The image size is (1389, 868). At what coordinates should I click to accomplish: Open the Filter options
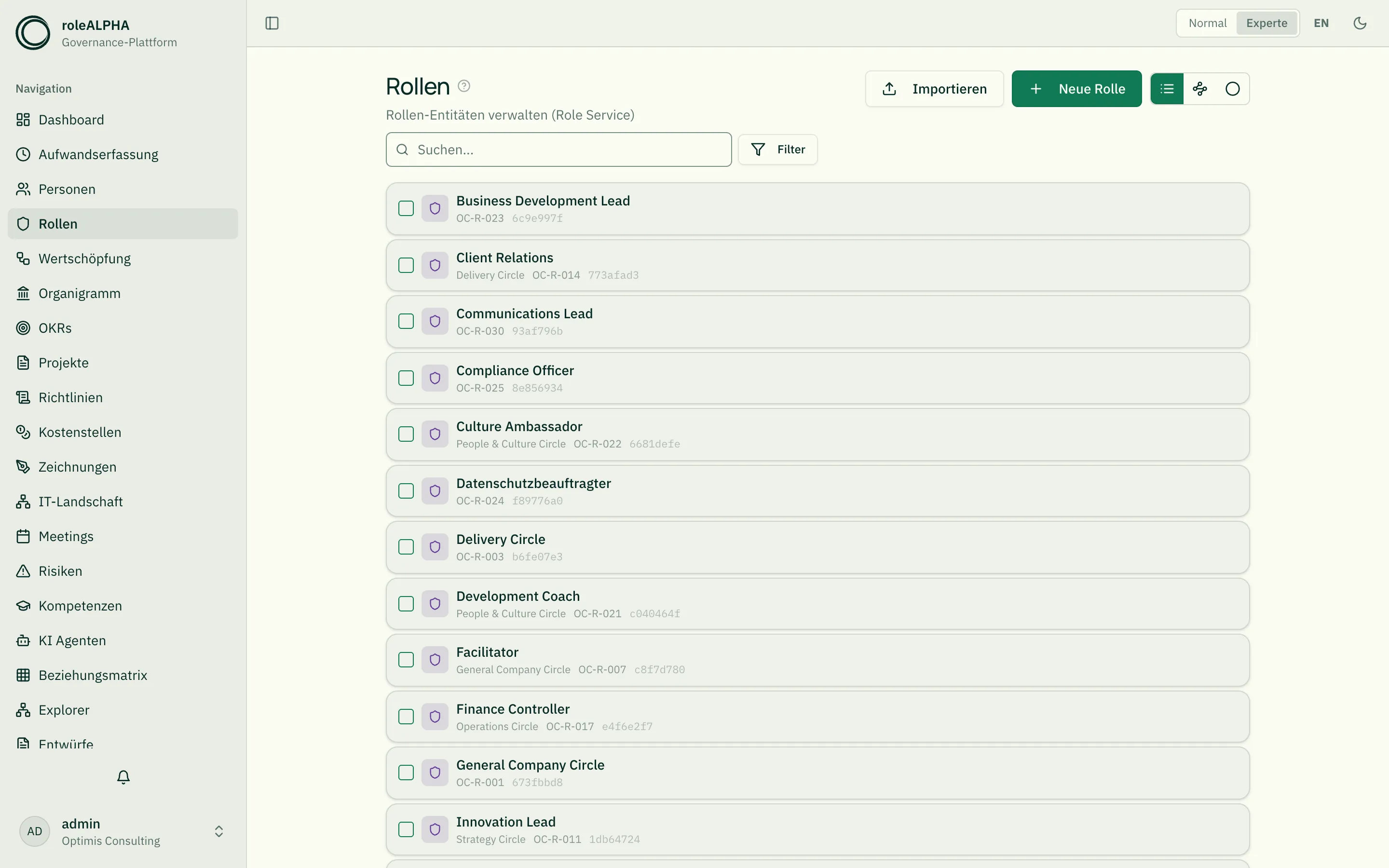tap(778, 150)
